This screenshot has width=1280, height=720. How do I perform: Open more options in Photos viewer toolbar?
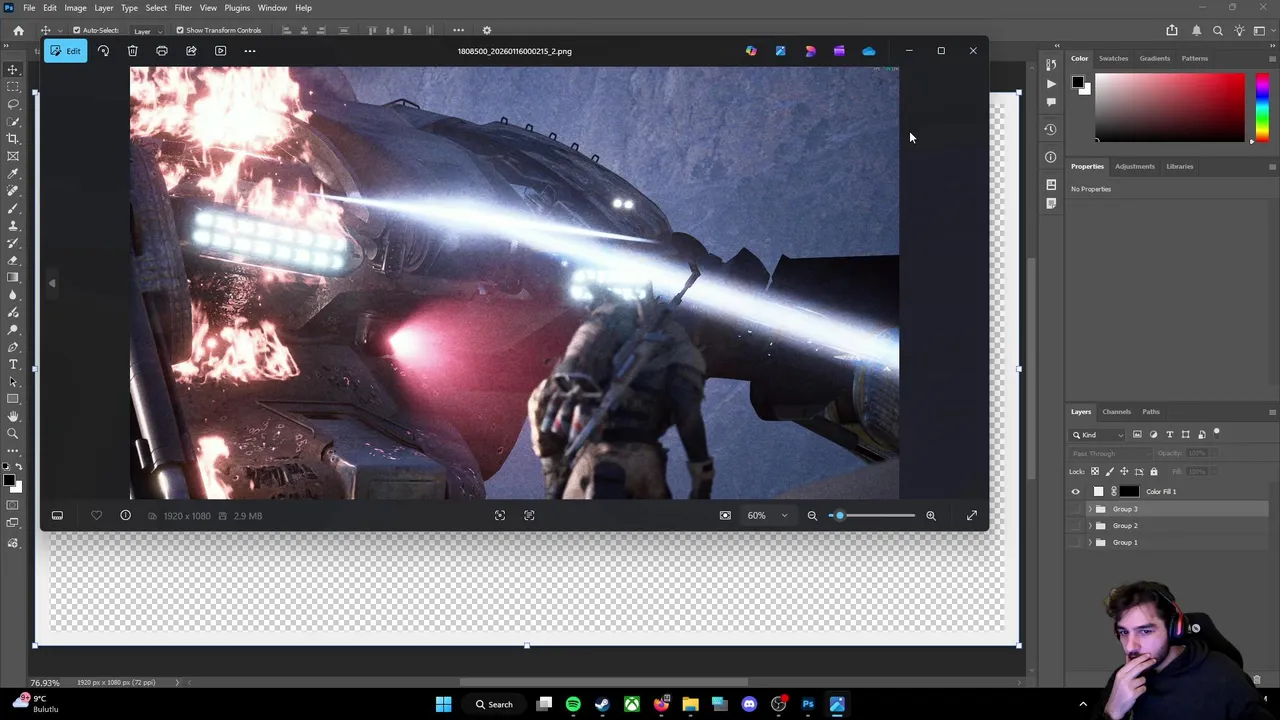(250, 51)
